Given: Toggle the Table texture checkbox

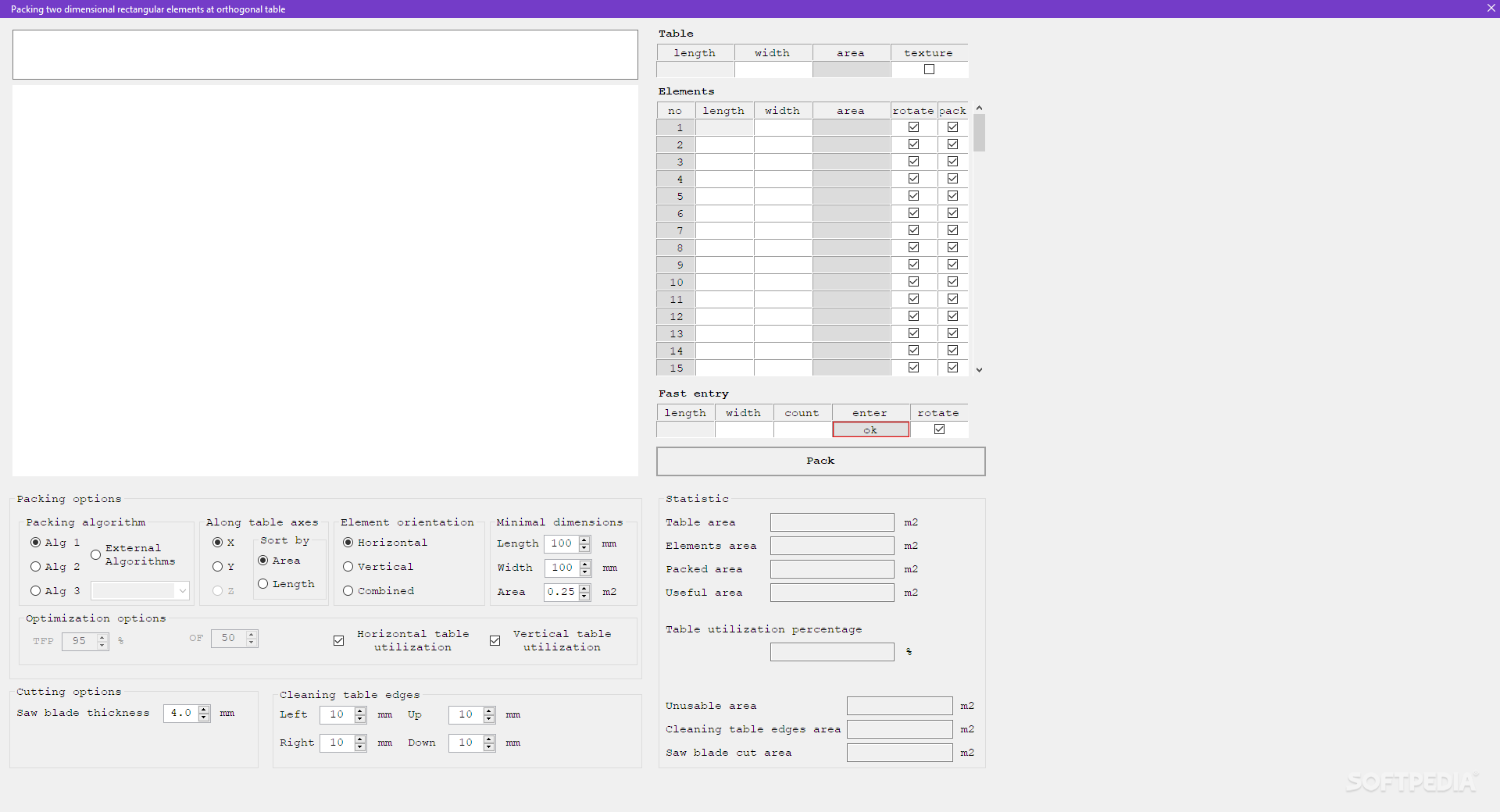Looking at the screenshot, I should tap(929, 69).
